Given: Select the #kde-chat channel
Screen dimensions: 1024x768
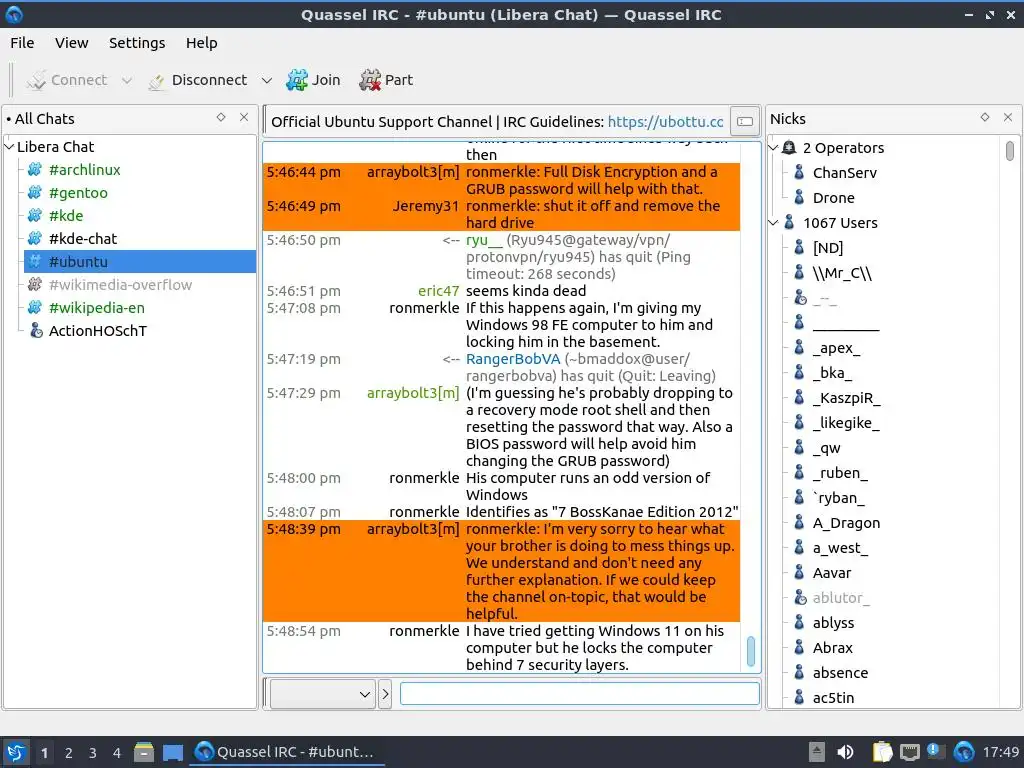Looking at the screenshot, I should 83,238.
